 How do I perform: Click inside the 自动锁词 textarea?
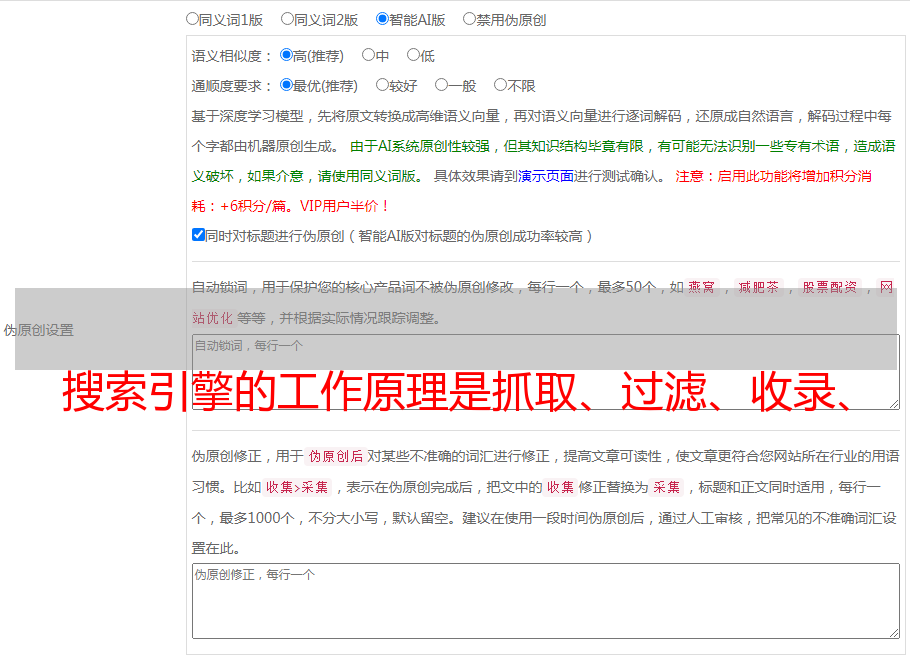(546, 372)
